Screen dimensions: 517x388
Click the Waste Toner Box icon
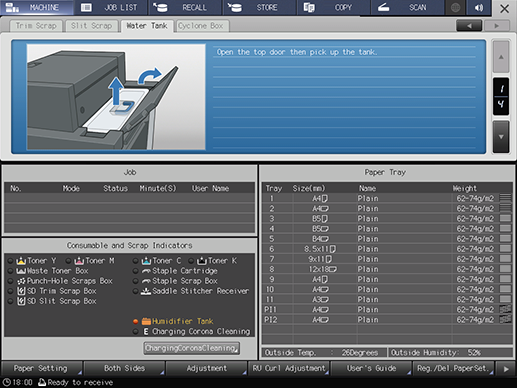21,271
